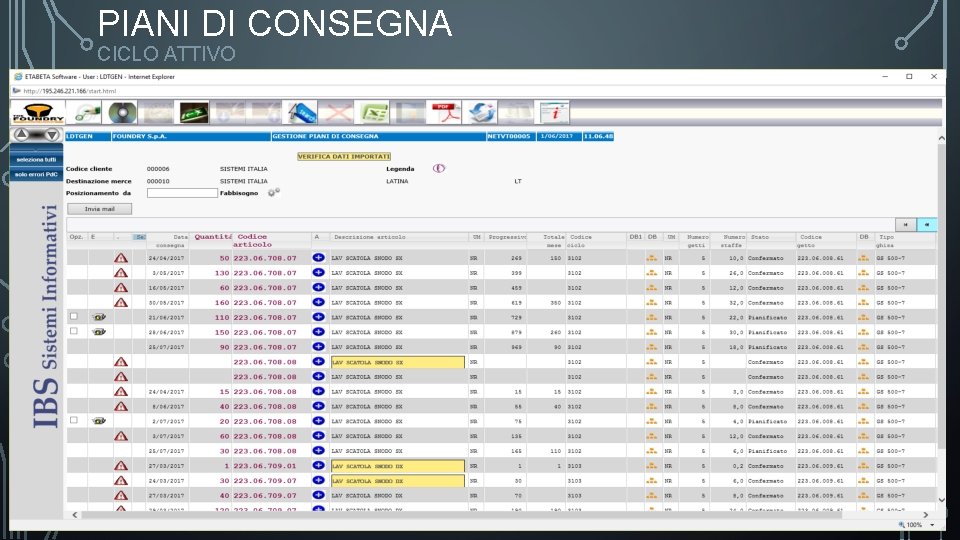The width and height of the screenshot is (960, 540).
Task: Click 'VERIFICA DATI IMPORTATI' button
Action: click(x=344, y=156)
